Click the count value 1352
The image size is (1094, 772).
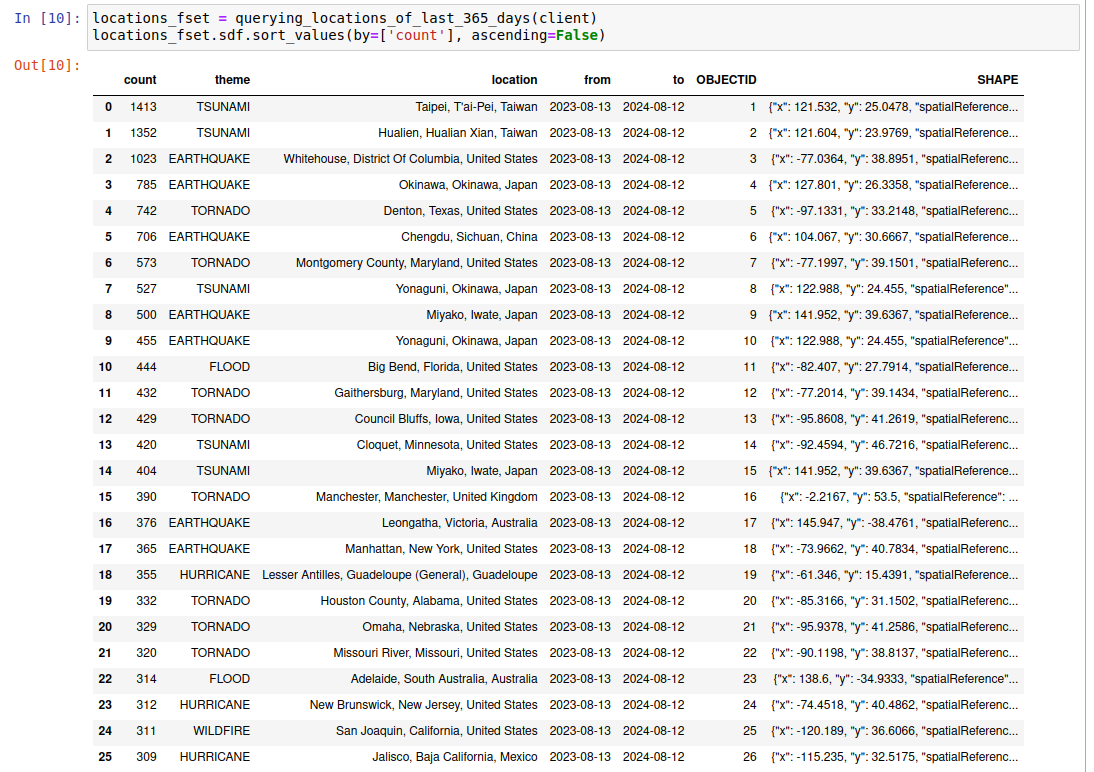click(x=143, y=133)
